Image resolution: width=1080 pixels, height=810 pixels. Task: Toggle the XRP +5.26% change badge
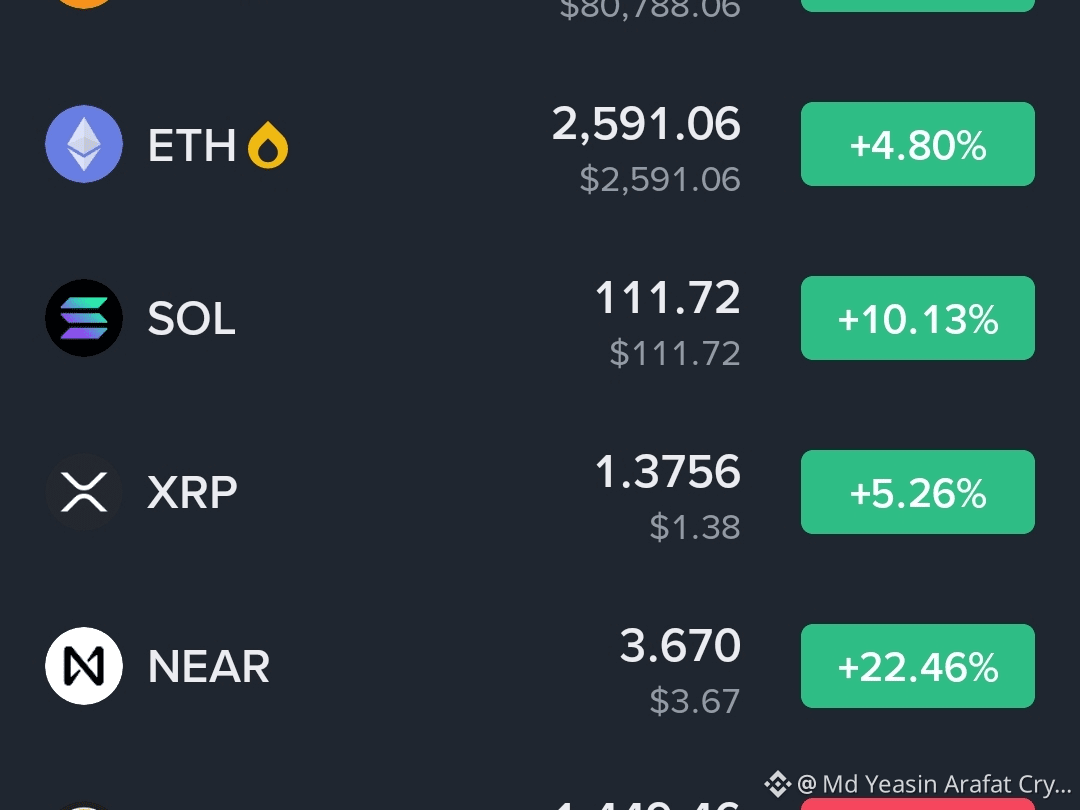(x=917, y=492)
